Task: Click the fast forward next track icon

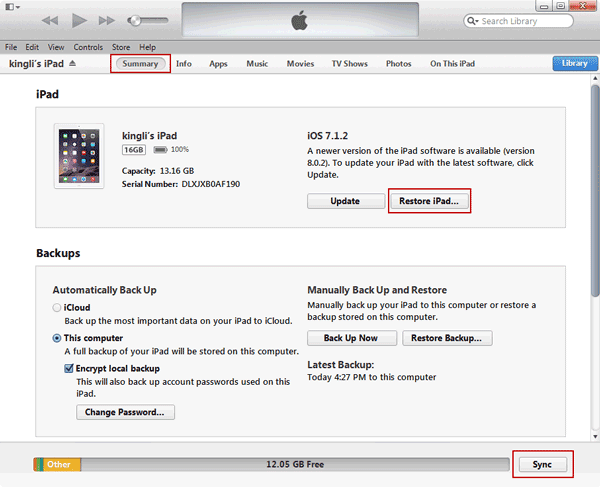Action: [106, 21]
